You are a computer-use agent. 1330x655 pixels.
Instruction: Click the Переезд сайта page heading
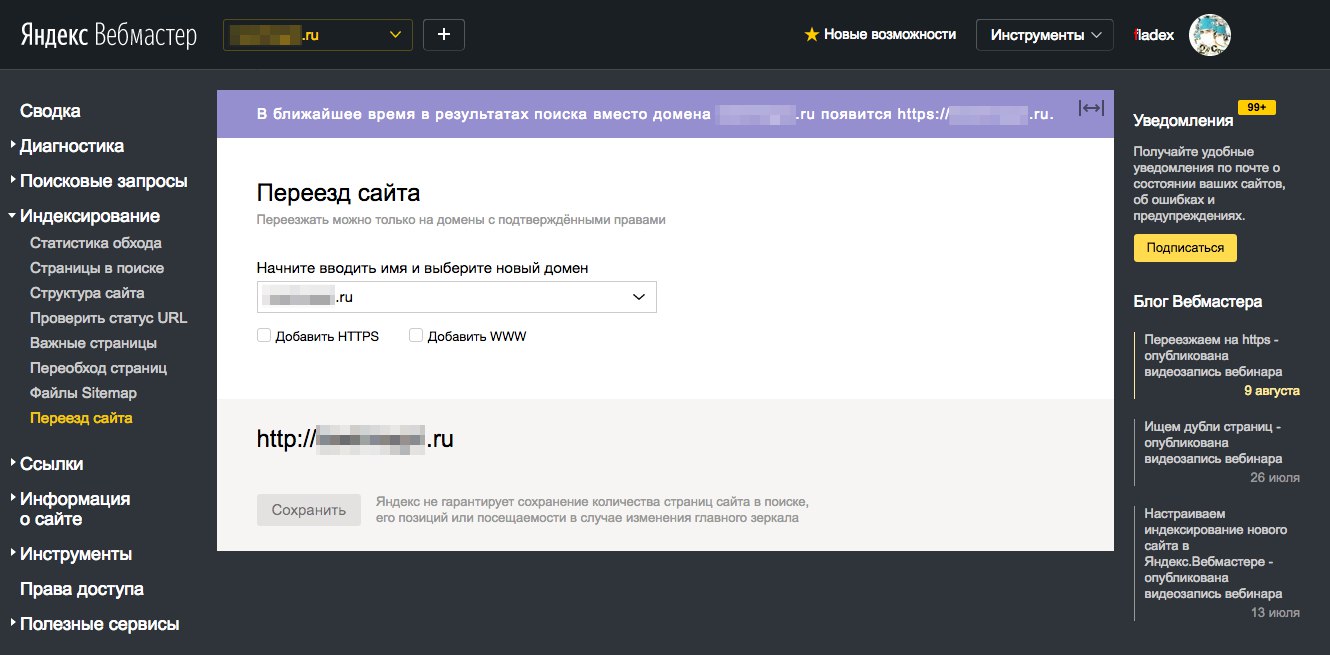pos(339,193)
